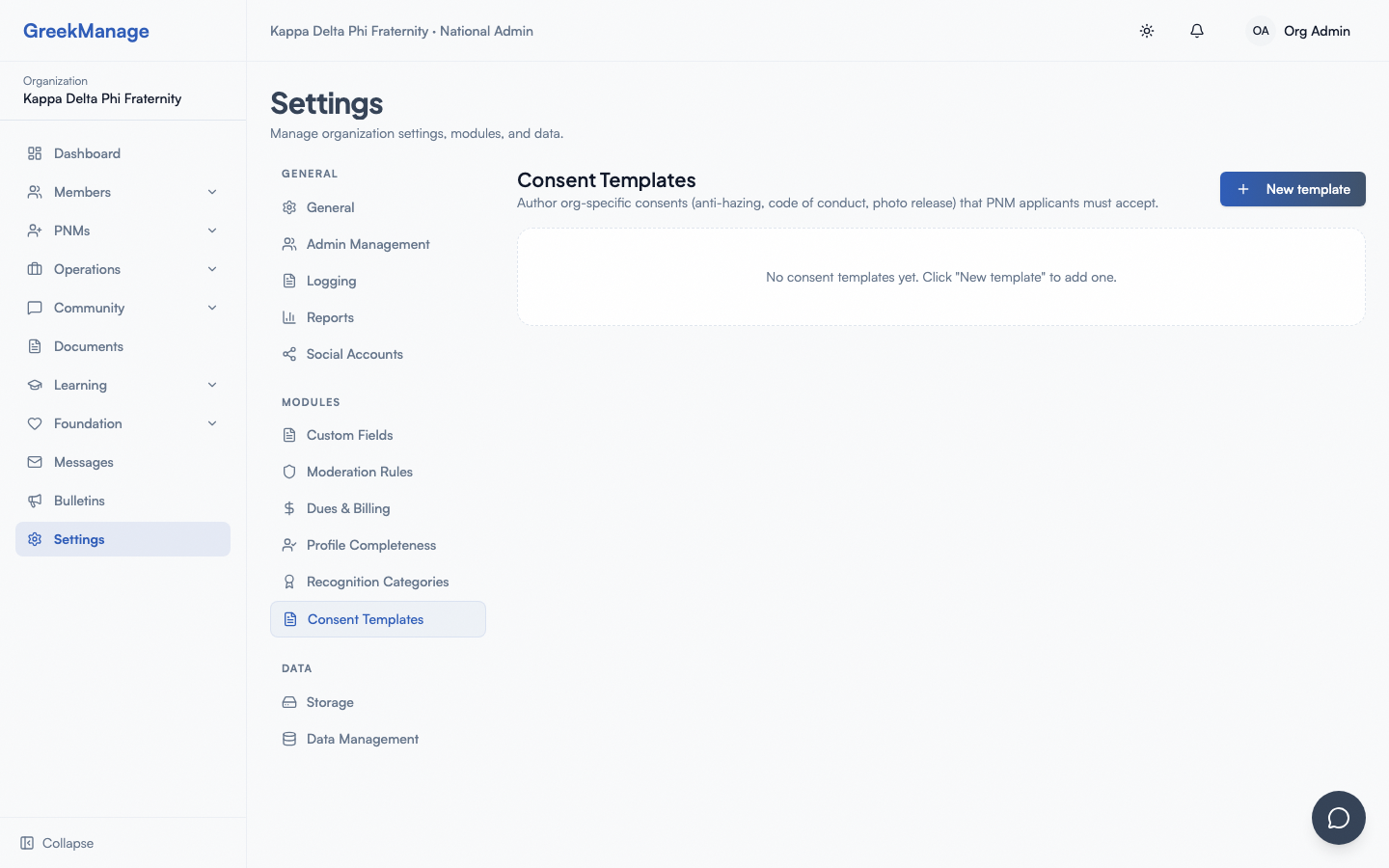1389x868 pixels.
Task: Collapse the sidebar
Action: click(56, 843)
